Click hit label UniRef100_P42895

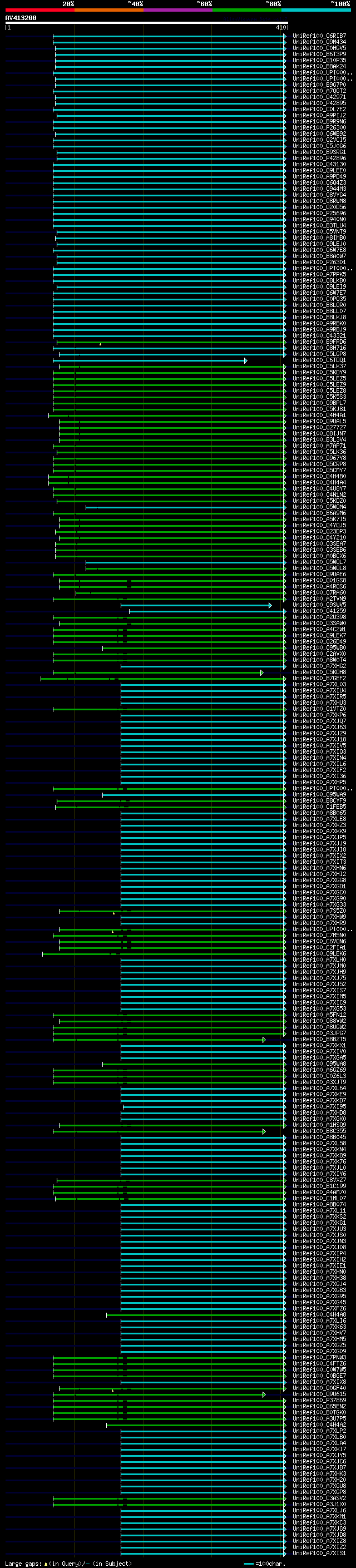(319, 103)
